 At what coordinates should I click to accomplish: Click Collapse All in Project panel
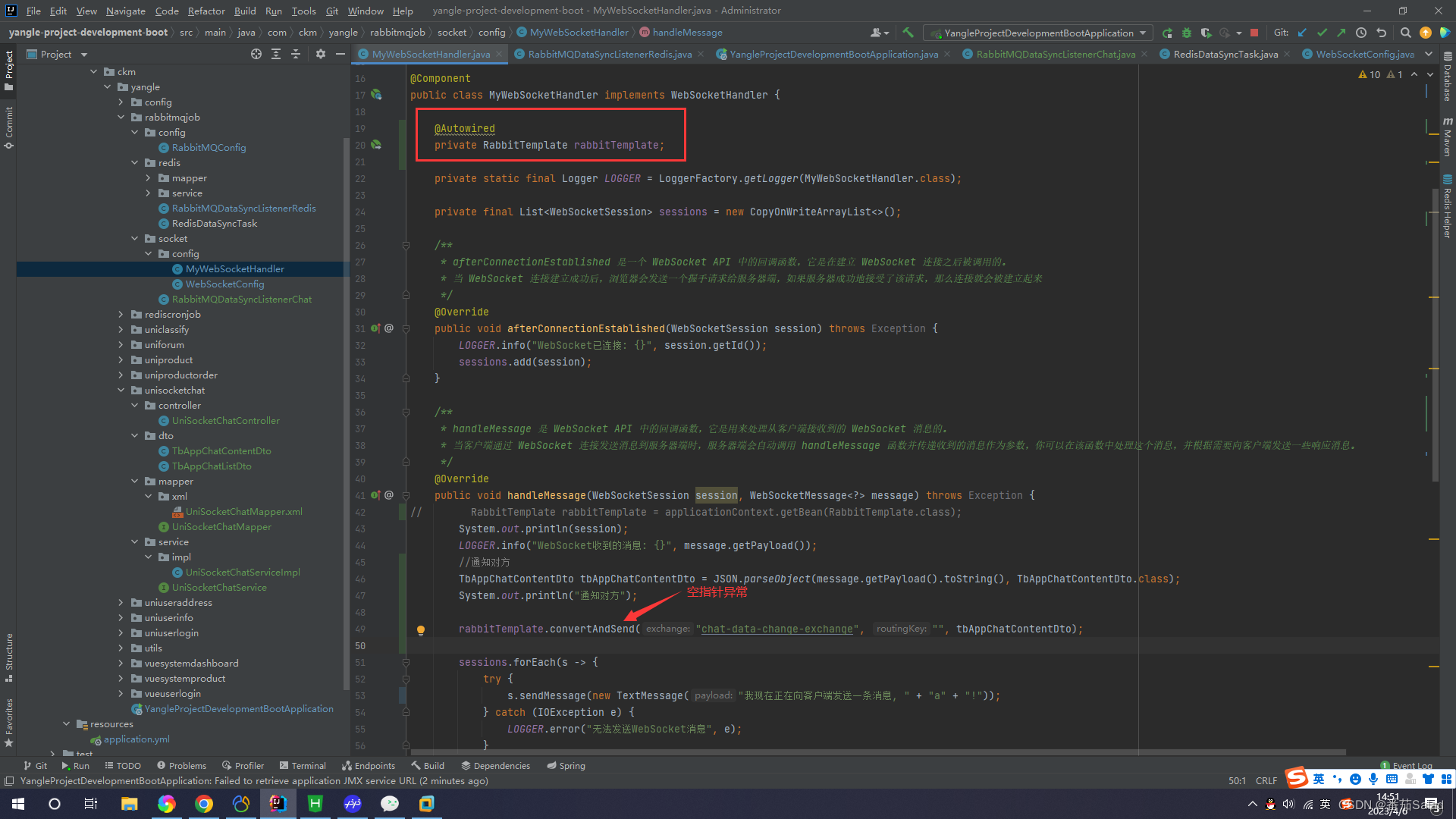pyautogui.click(x=296, y=54)
